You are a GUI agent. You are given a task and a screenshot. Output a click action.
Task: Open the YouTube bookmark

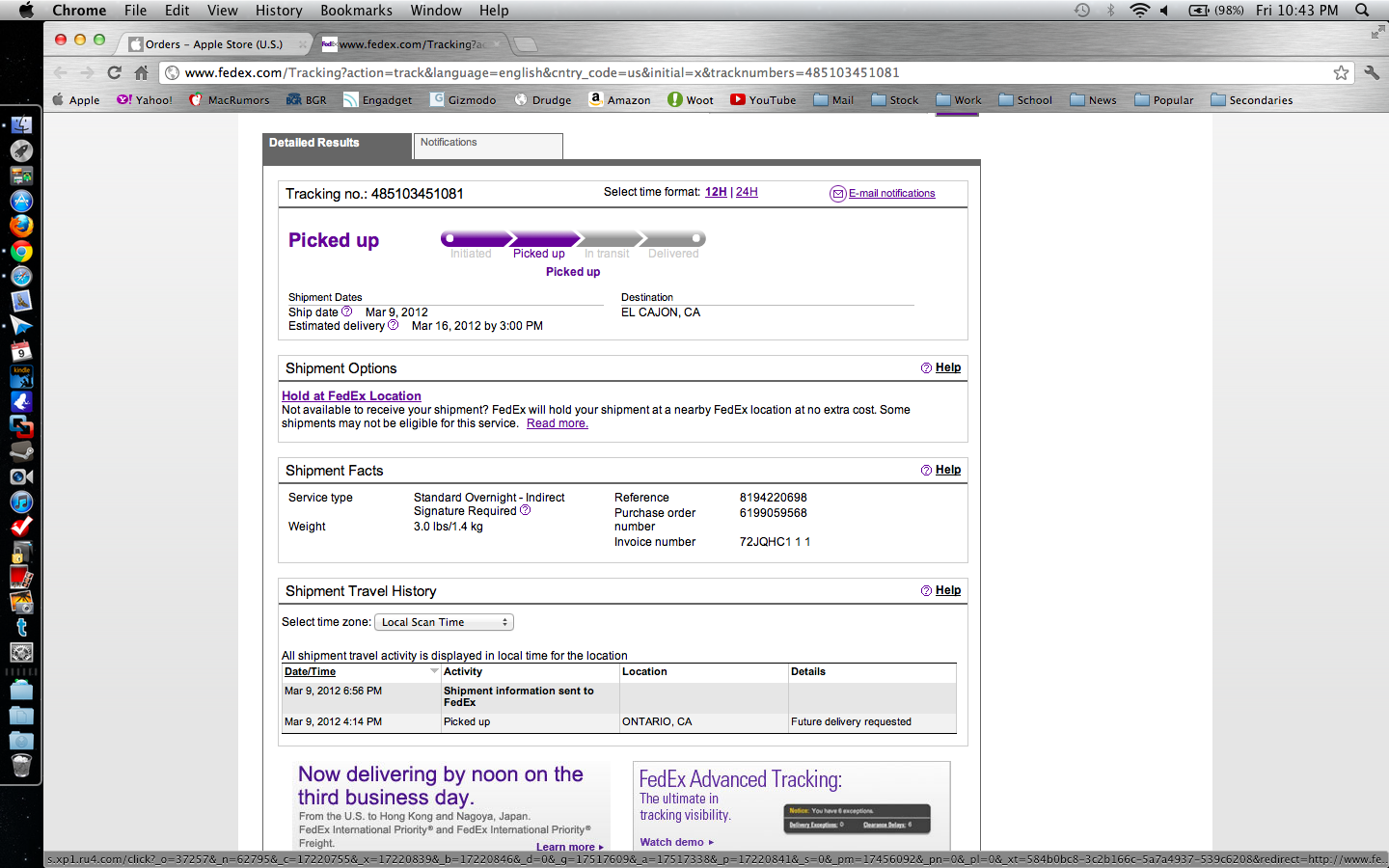point(763,99)
